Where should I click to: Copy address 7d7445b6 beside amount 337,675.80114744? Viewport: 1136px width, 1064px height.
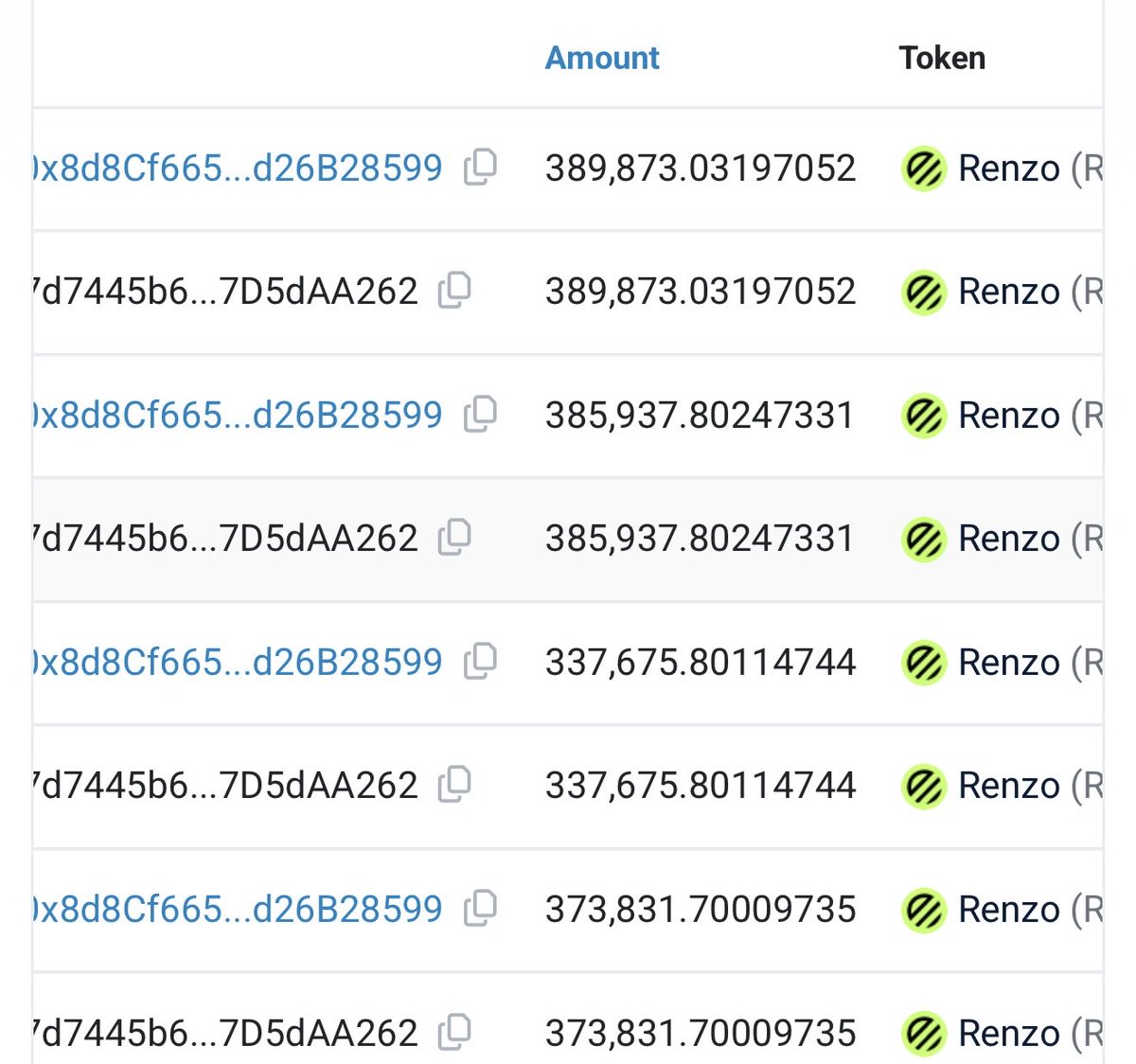click(x=455, y=784)
